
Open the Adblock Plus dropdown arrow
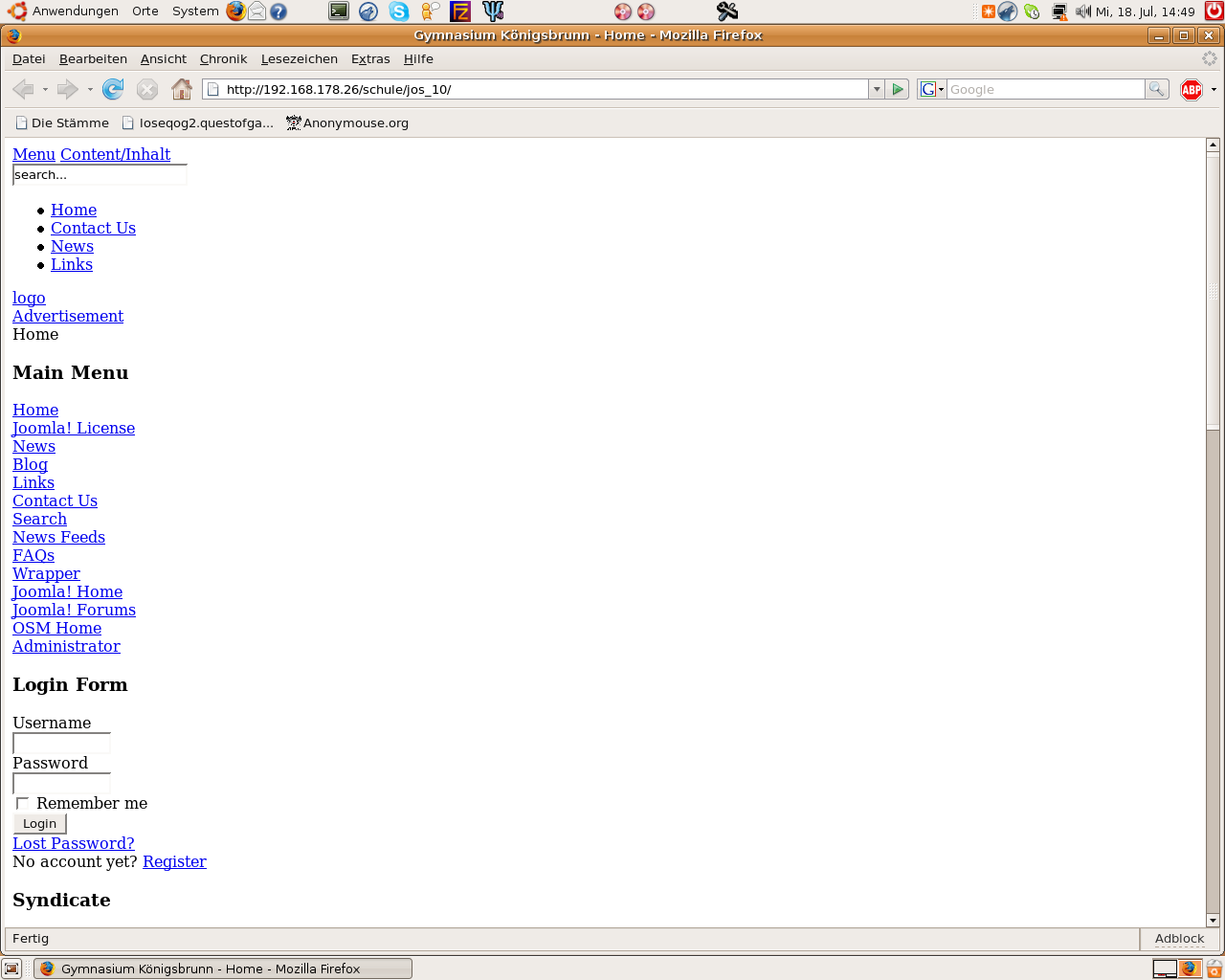1214,89
